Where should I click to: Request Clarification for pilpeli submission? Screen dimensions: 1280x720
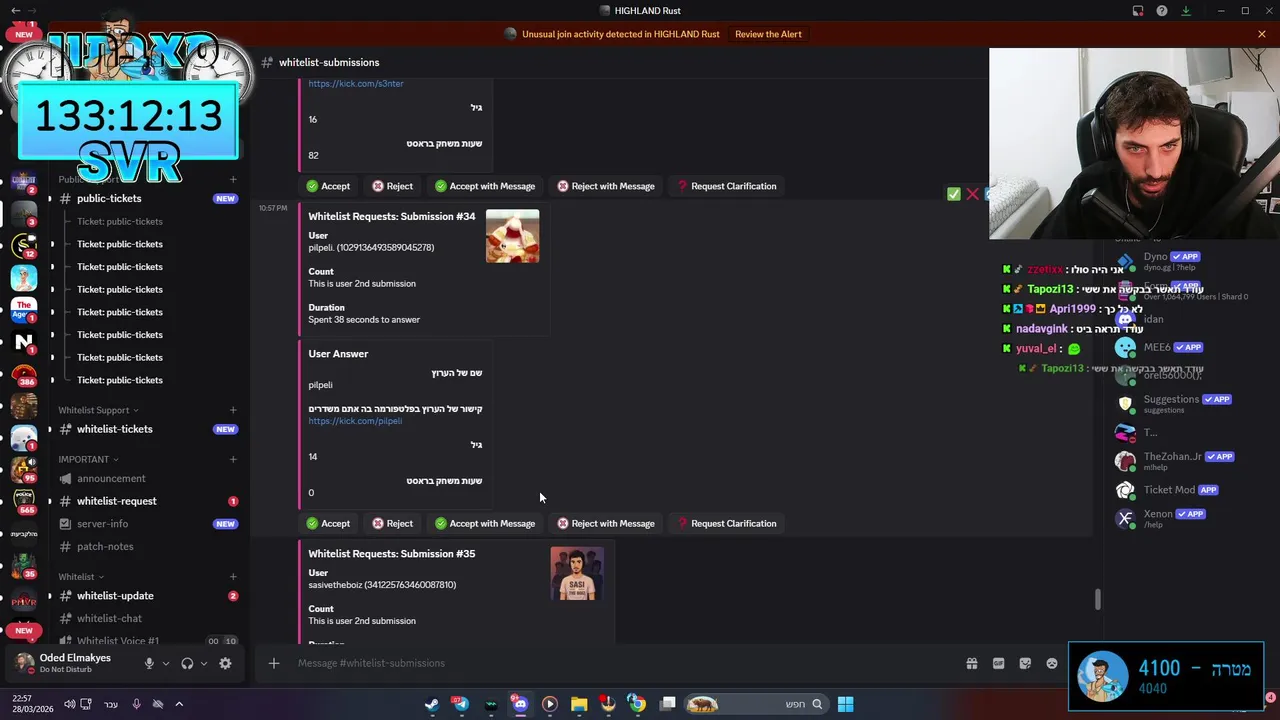click(727, 523)
